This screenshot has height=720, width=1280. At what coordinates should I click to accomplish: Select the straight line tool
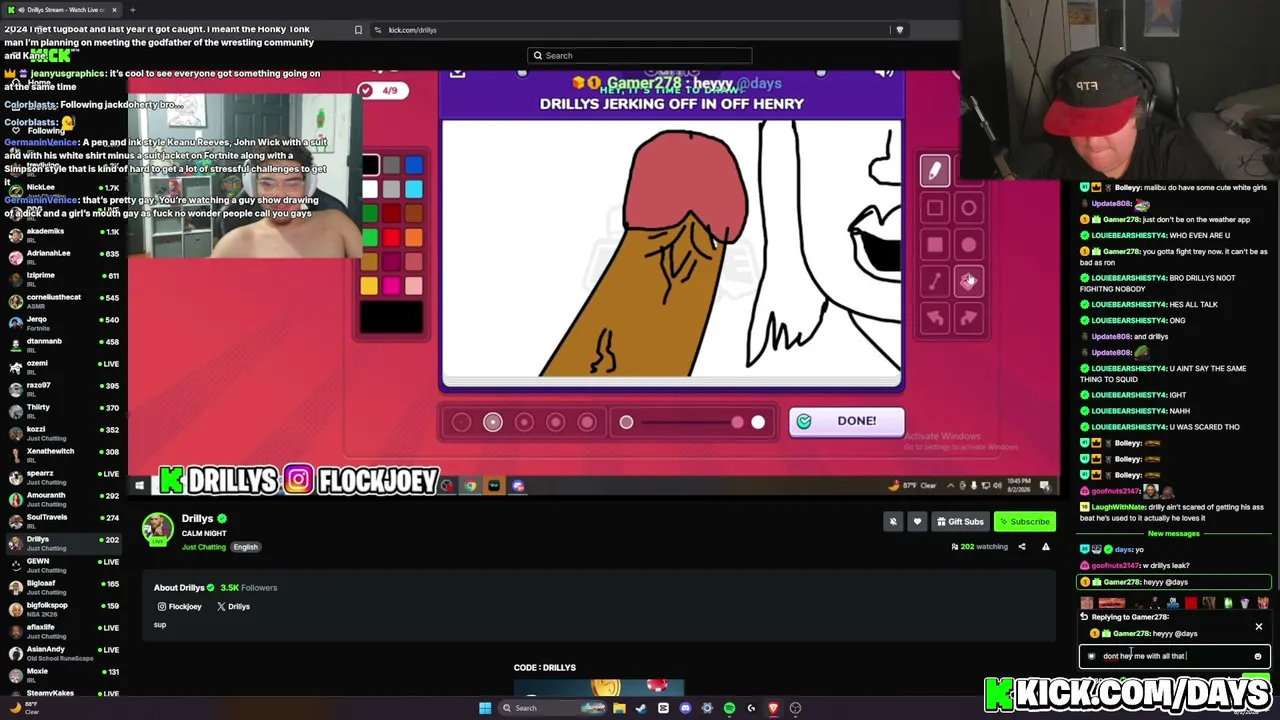coord(934,282)
